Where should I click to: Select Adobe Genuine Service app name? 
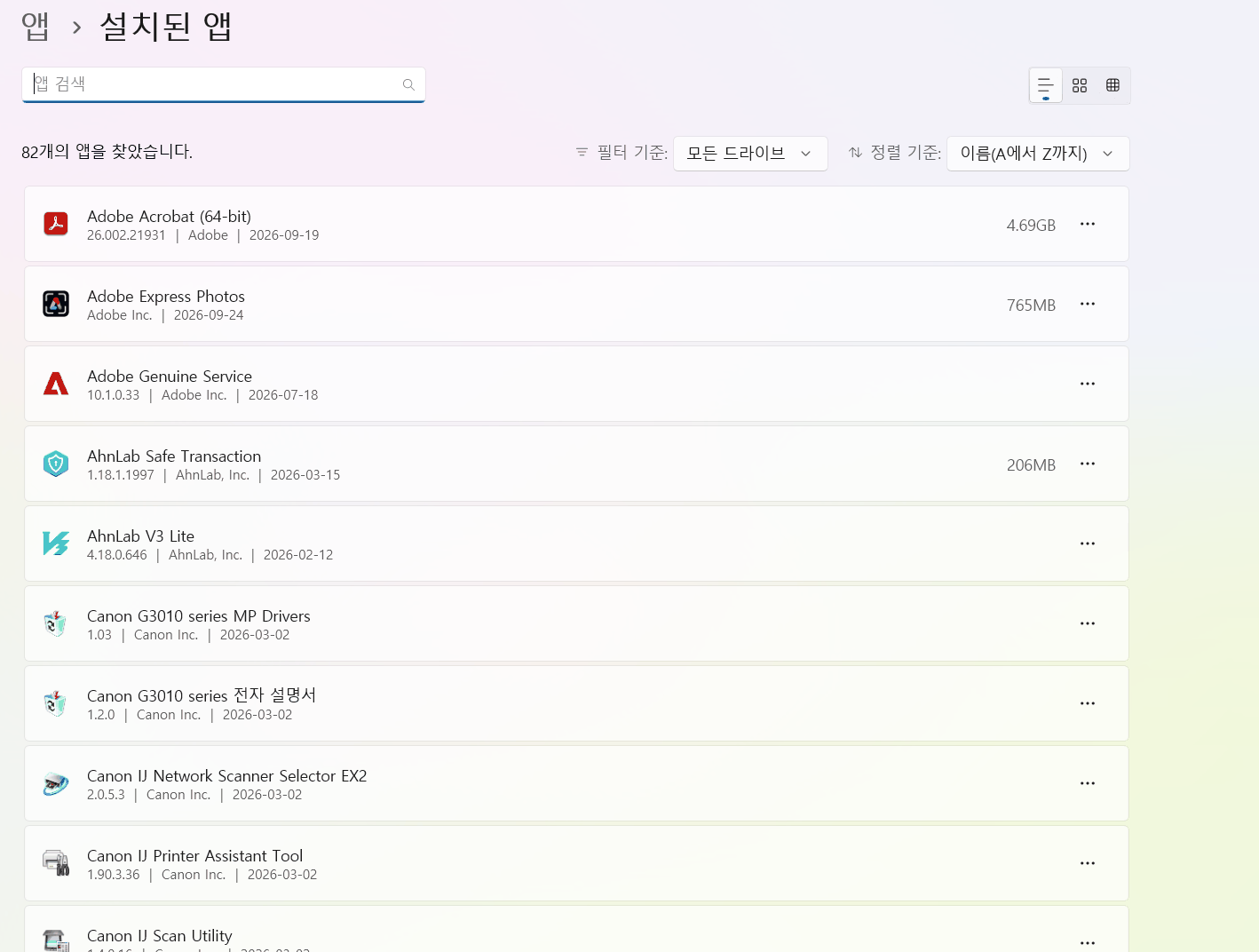pos(170,376)
